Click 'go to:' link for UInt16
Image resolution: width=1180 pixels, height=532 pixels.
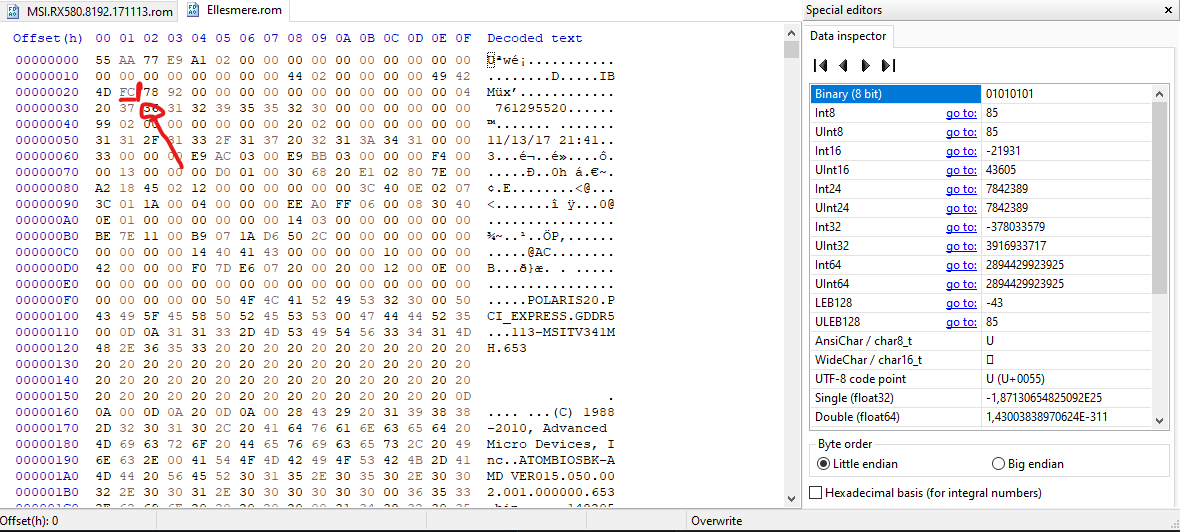pos(961,170)
